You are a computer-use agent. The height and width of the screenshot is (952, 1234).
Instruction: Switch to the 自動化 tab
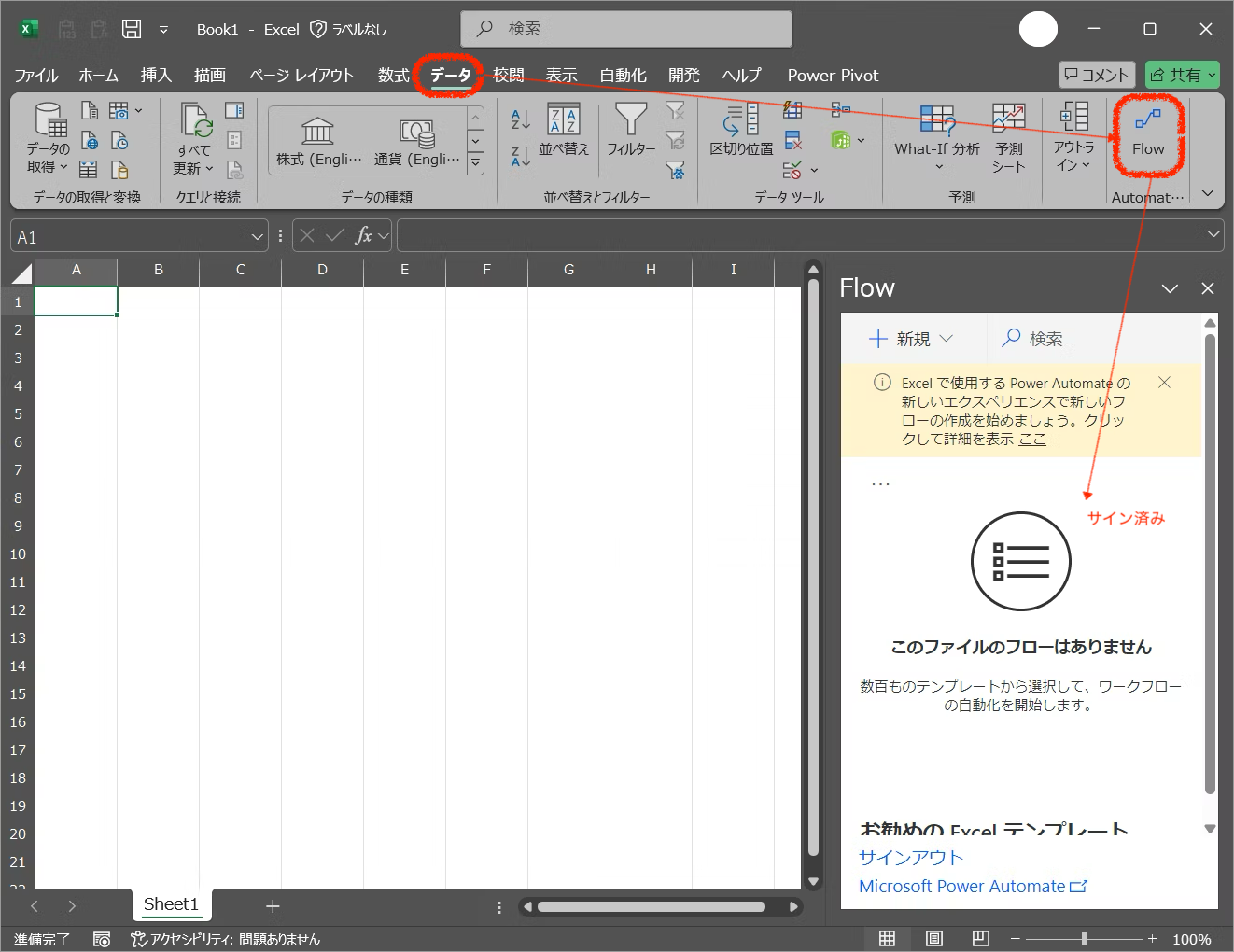pos(623,75)
